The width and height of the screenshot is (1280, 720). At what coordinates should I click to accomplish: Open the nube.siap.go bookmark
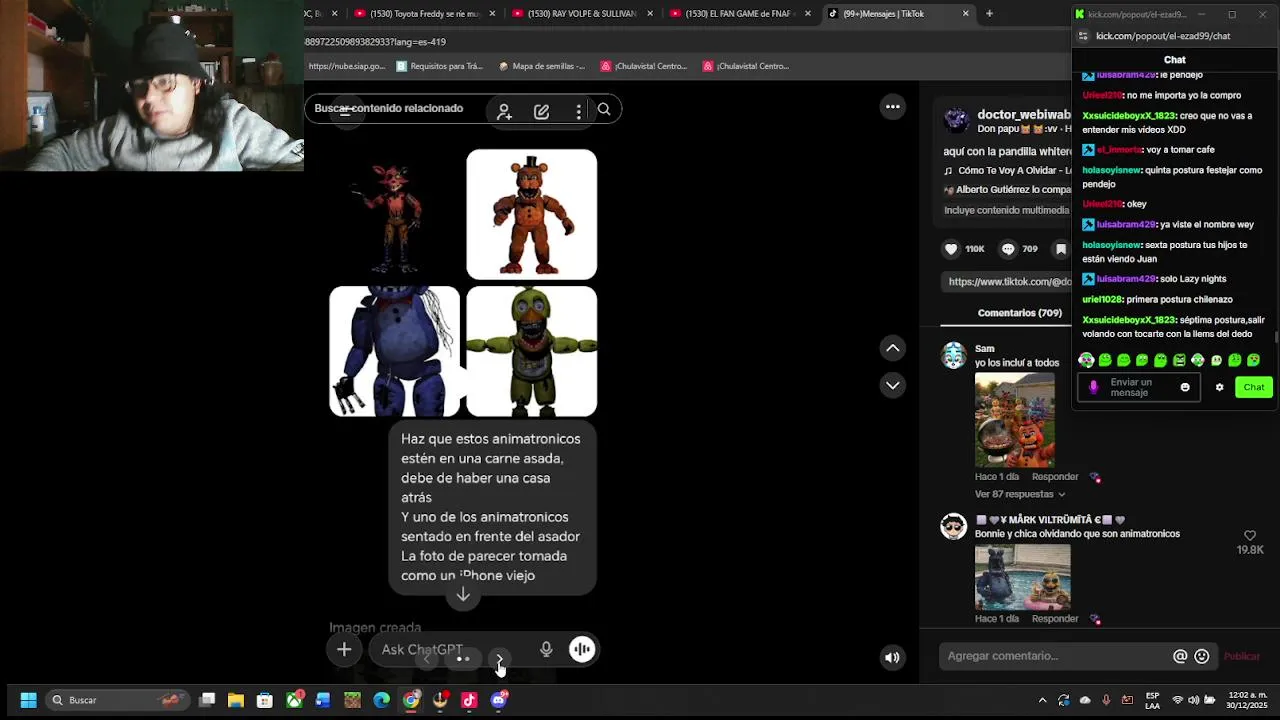pyautogui.click(x=346, y=66)
